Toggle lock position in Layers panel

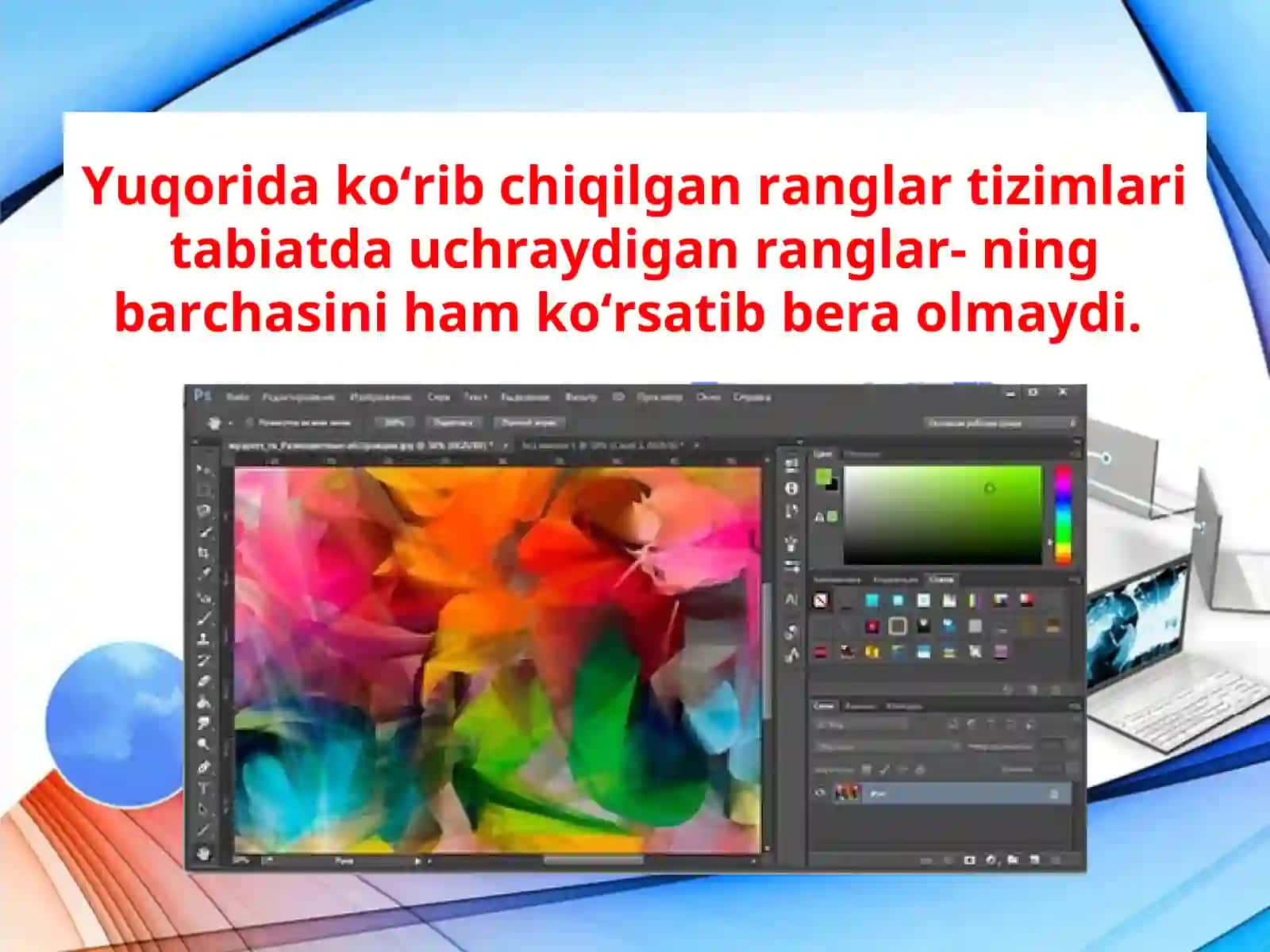902,769
